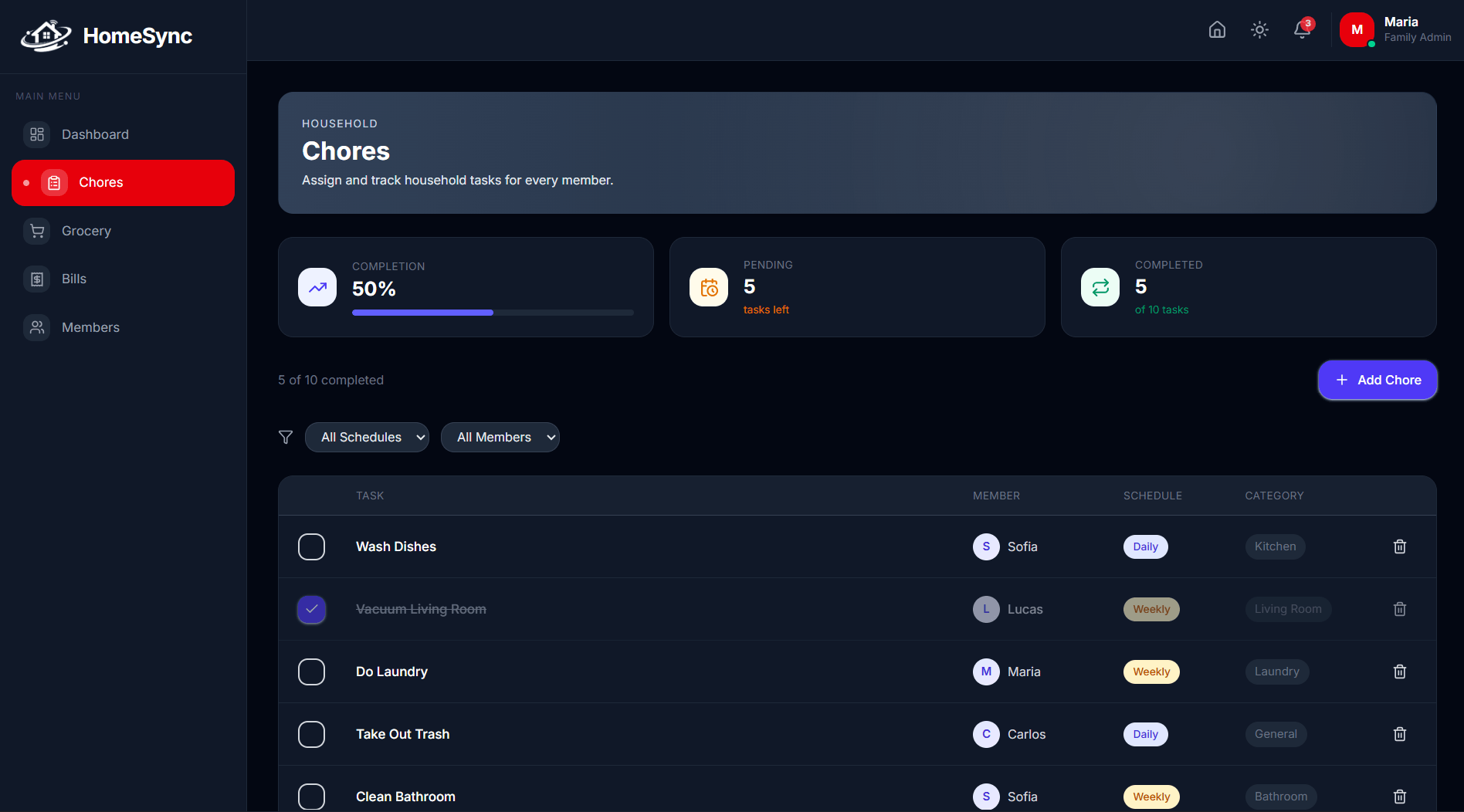The height and width of the screenshot is (812, 1464).
Task: Open notifications via the bell icon
Action: (1303, 30)
